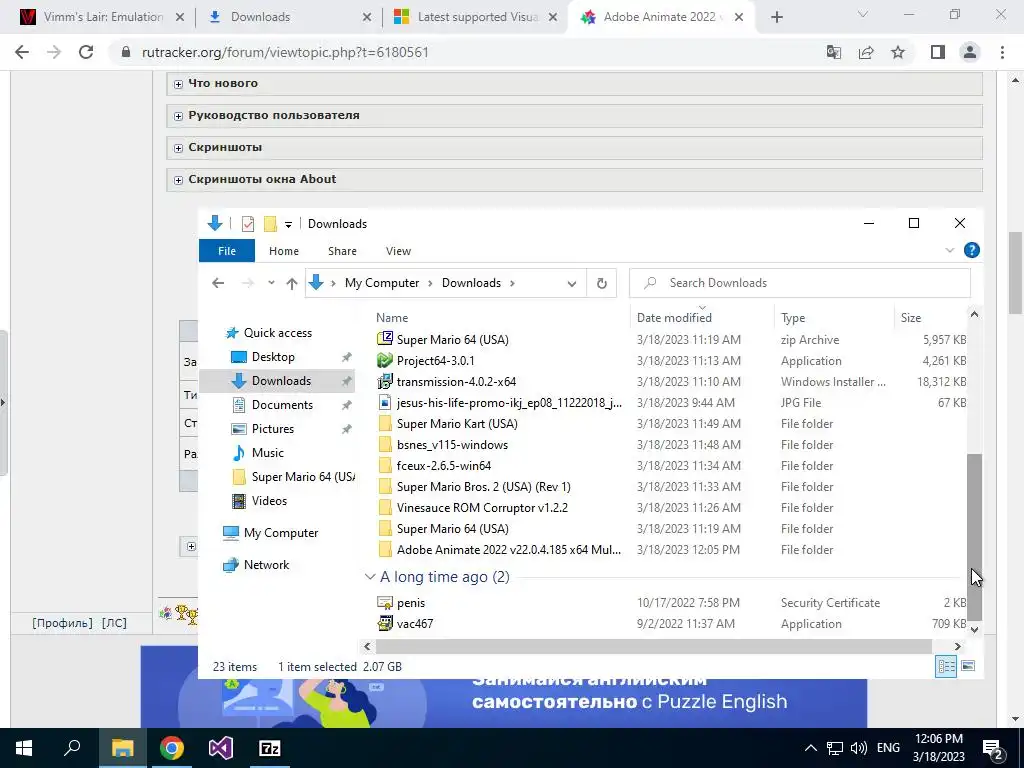Open Customize Quick Access Toolbar dropdown

point(288,225)
